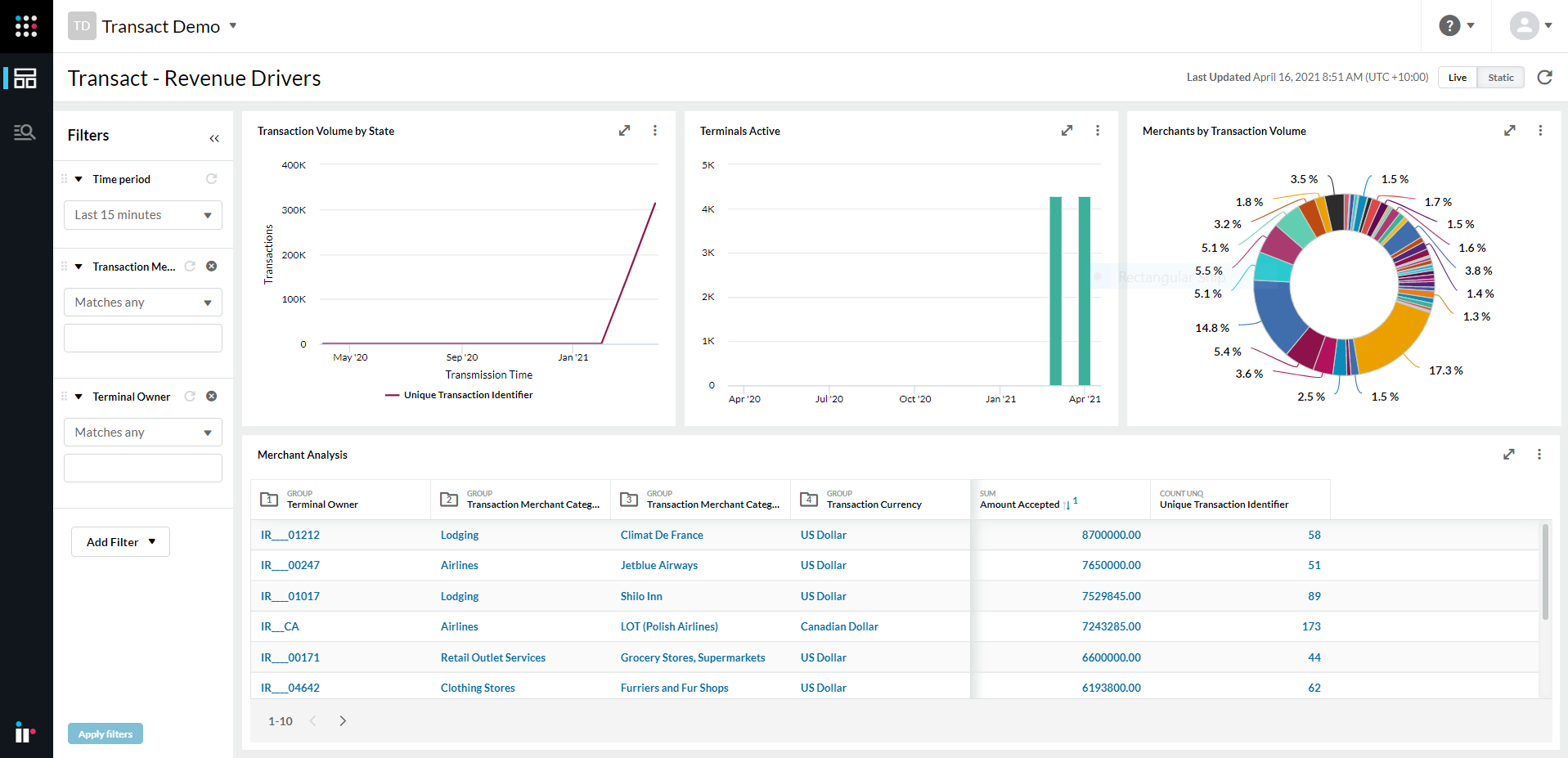Open merchant IR___01212 details link
The image size is (1568, 758).
(x=290, y=534)
